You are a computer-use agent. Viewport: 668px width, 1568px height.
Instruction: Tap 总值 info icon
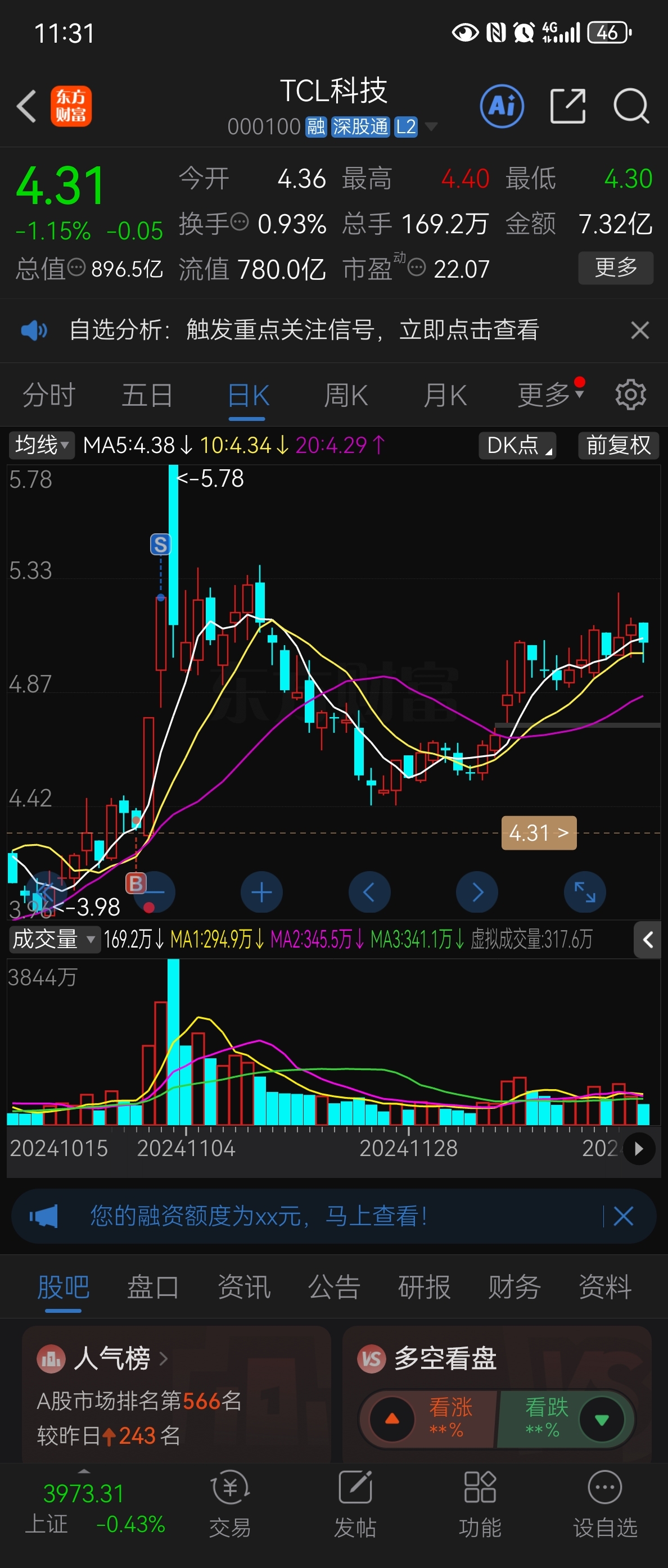click(x=76, y=266)
